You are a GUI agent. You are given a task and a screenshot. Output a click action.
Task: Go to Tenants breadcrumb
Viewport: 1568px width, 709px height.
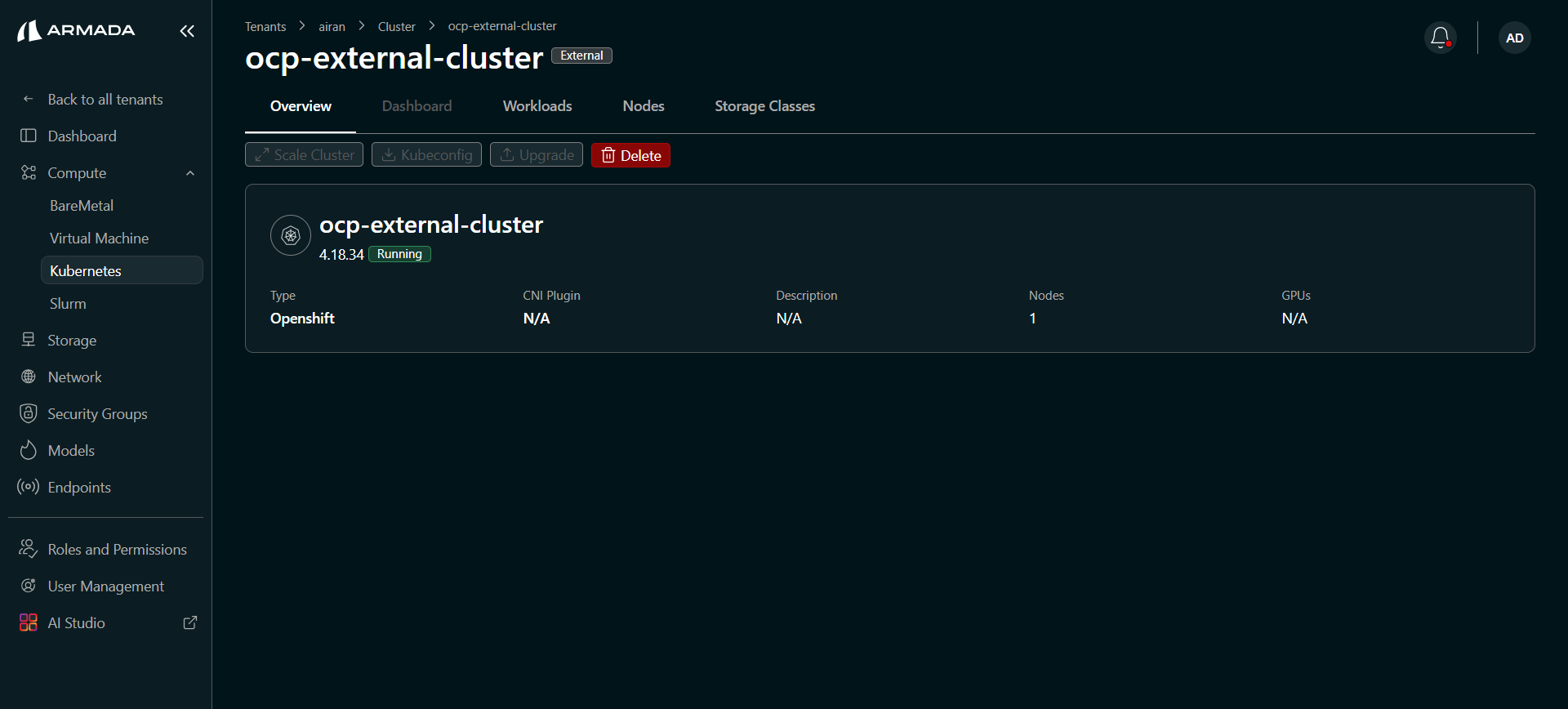(x=265, y=26)
